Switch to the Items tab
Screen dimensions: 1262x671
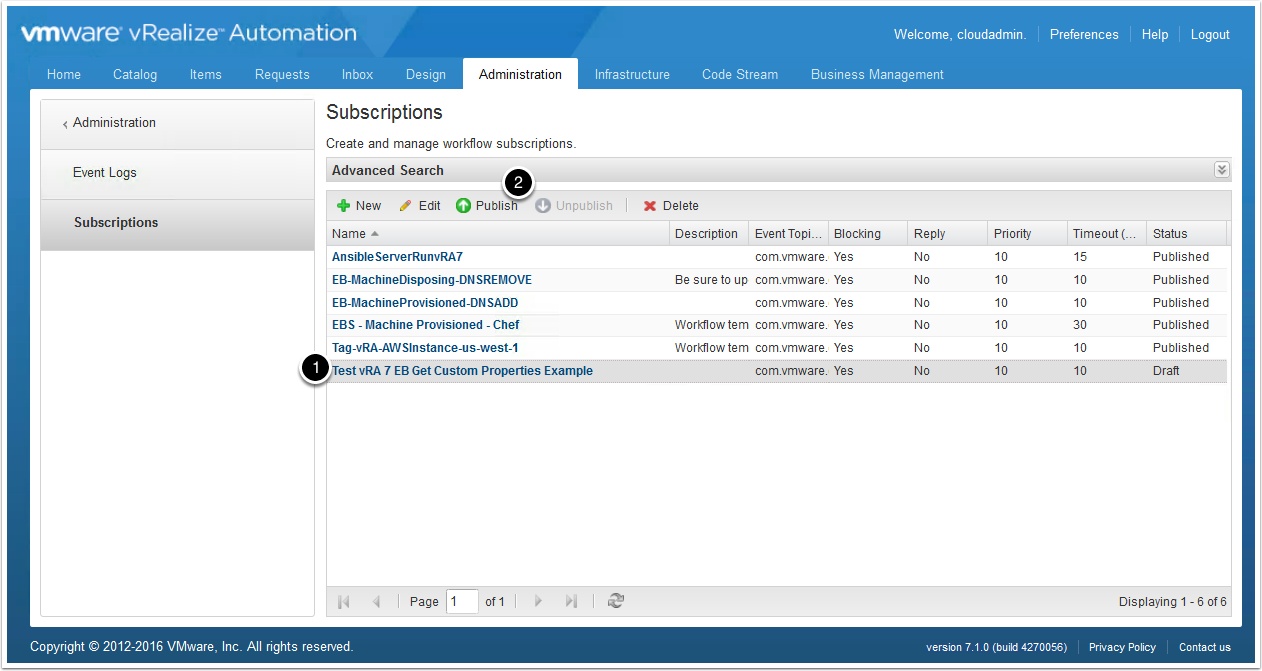point(206,74)
